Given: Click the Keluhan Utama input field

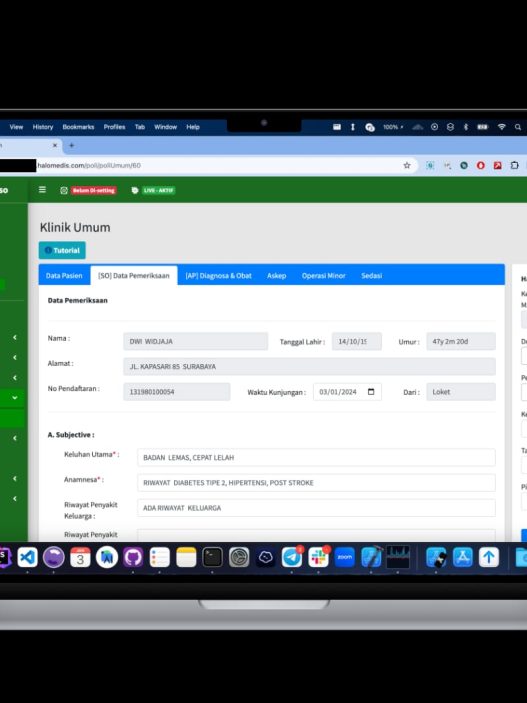Looking at the screenshot, I should pyautogui.click(x=316, y=457).
